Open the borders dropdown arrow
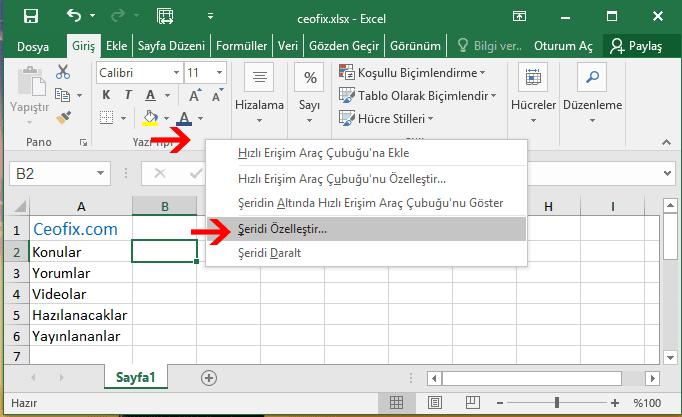The image size is (682, 417). (x=124, y=118)
